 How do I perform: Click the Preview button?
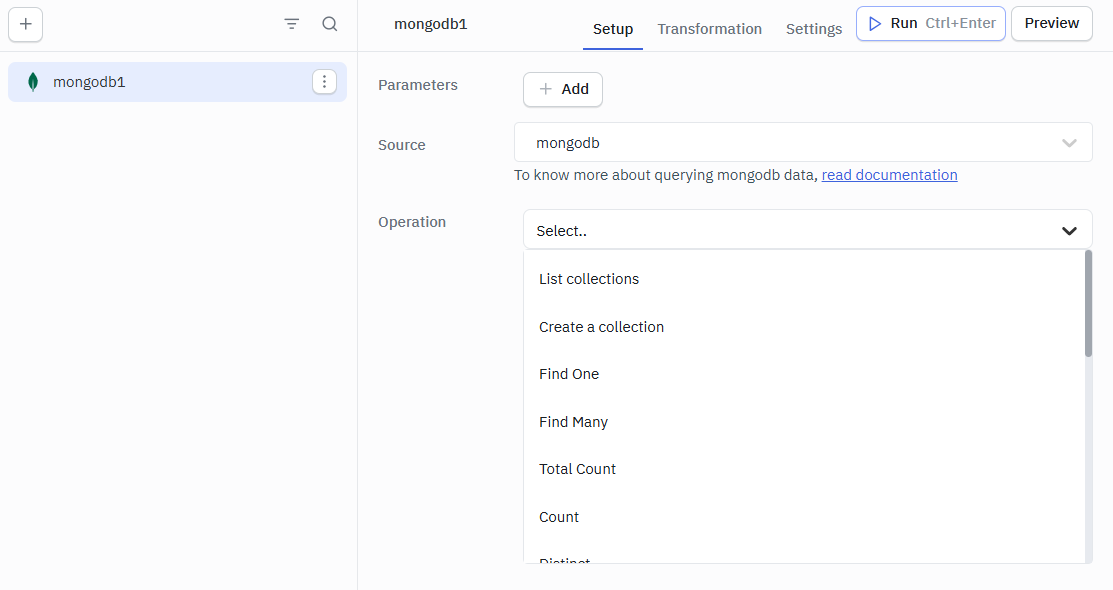[1051, 22]
